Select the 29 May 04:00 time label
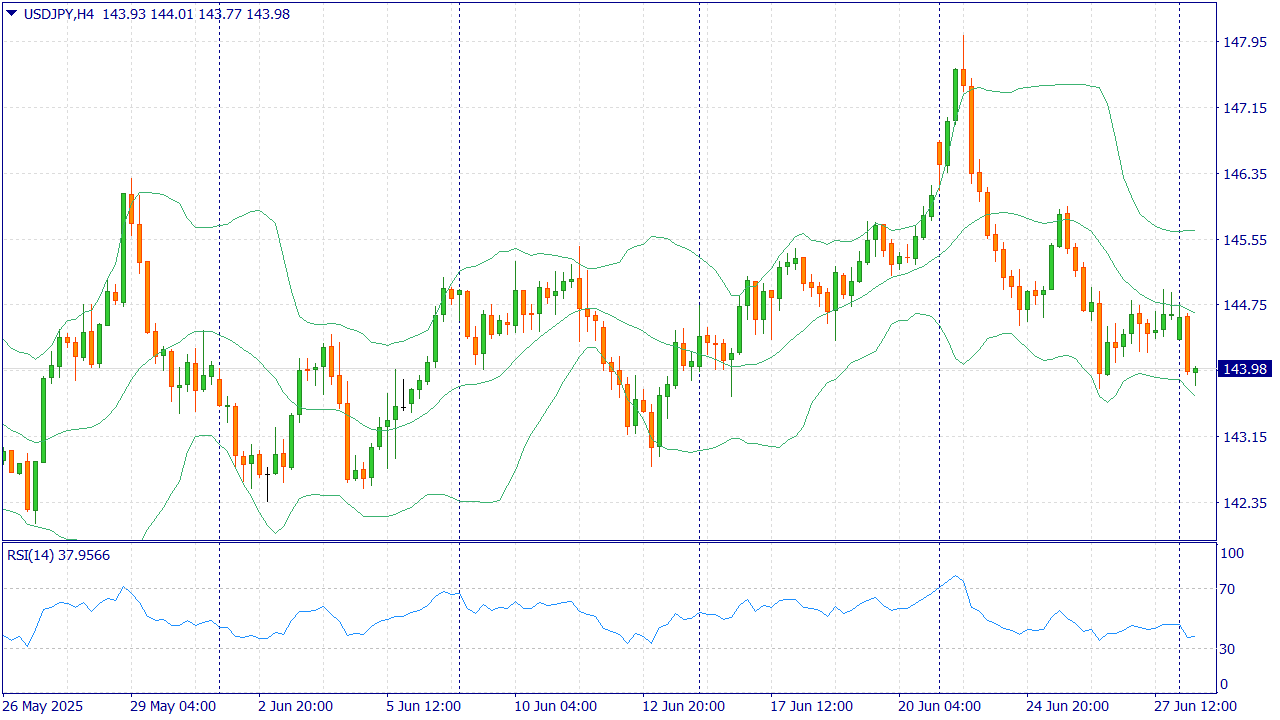 (x=172, y=706)
